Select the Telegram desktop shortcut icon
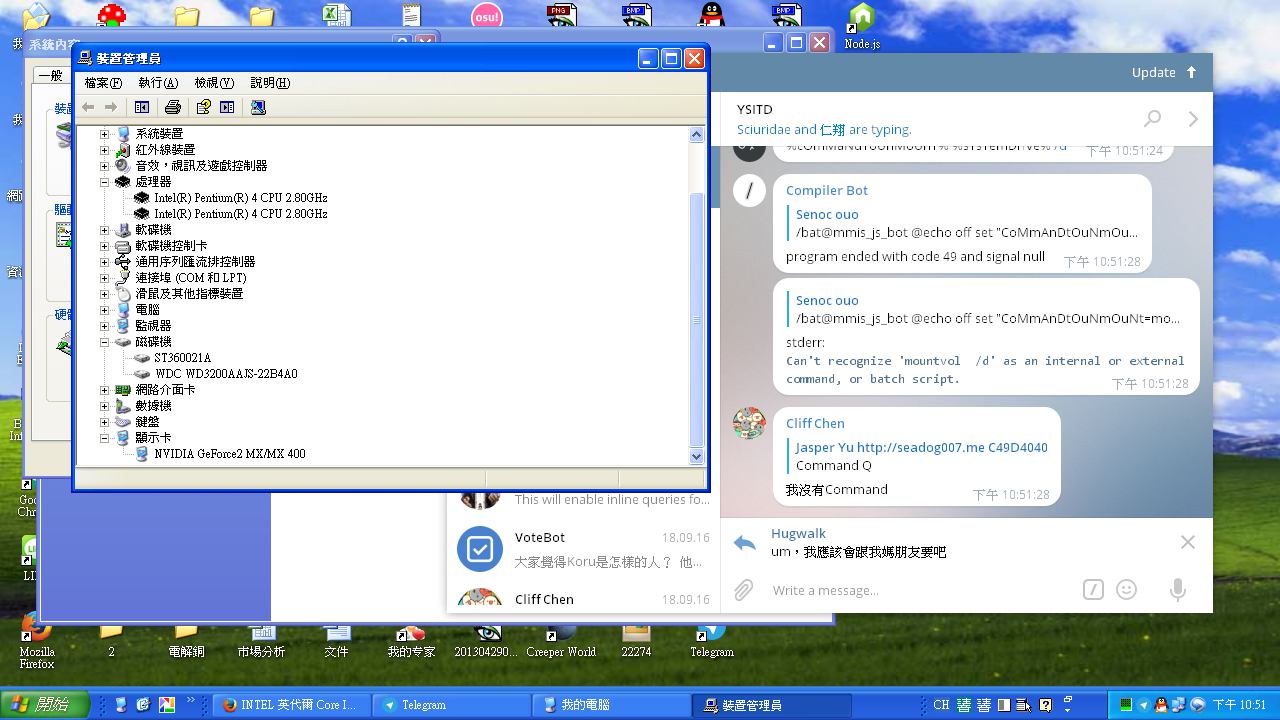 (712, 640)
